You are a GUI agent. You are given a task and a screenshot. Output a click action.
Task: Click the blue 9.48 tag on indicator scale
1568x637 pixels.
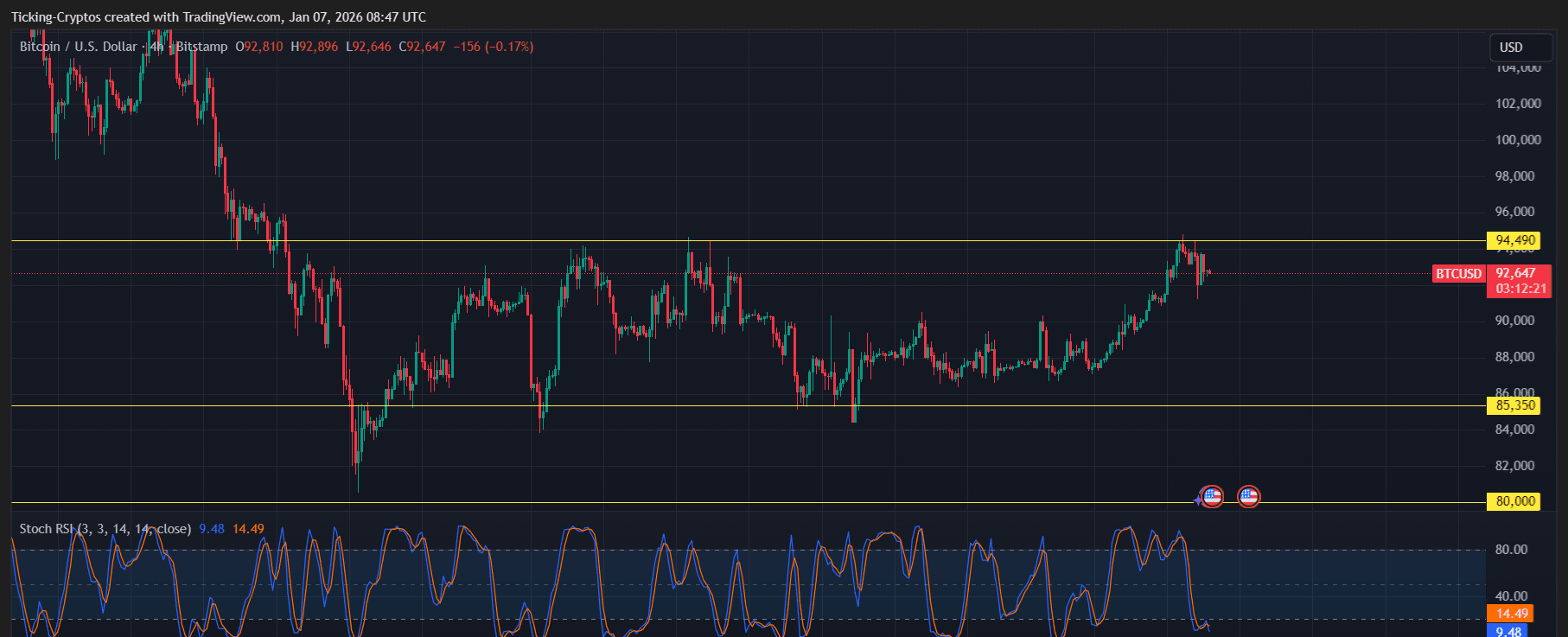click(x=1508, y=631)
